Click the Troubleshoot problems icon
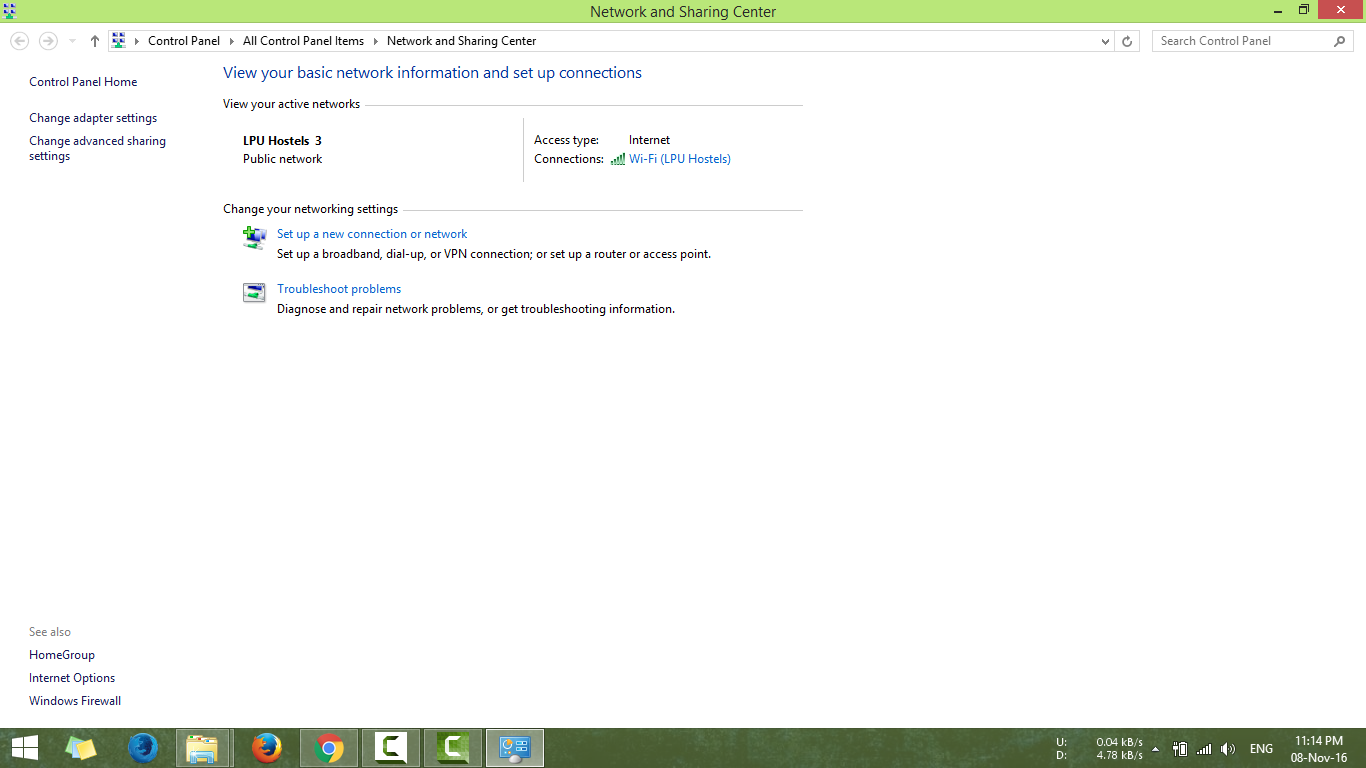 (x=254, y=292)
